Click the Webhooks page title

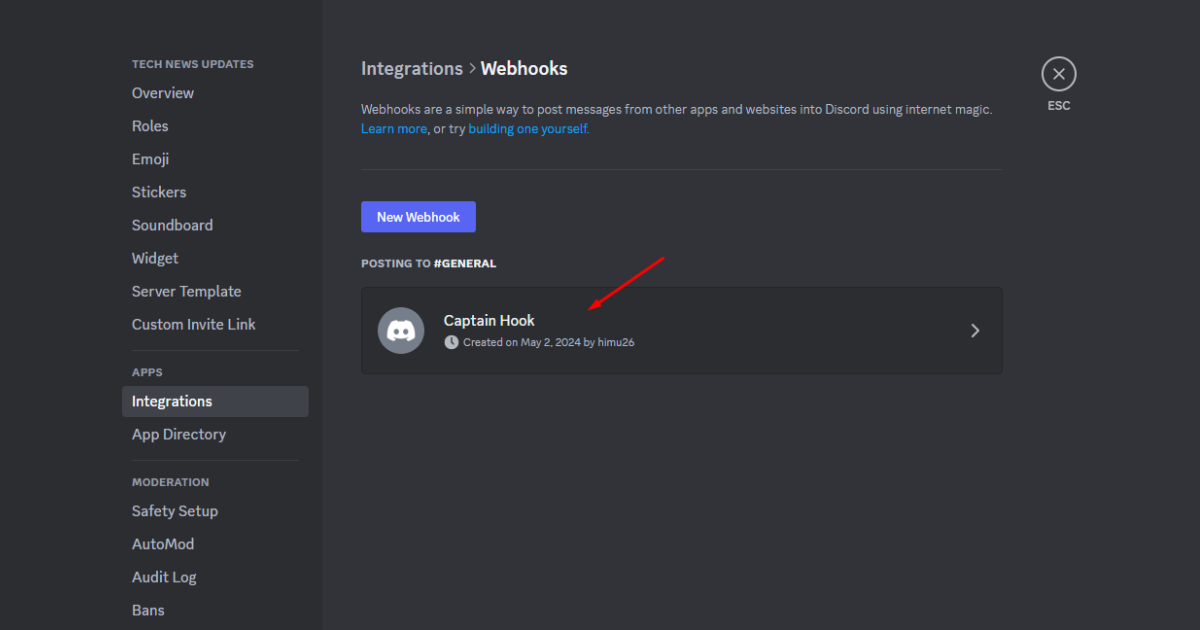(x=524, y=69)
